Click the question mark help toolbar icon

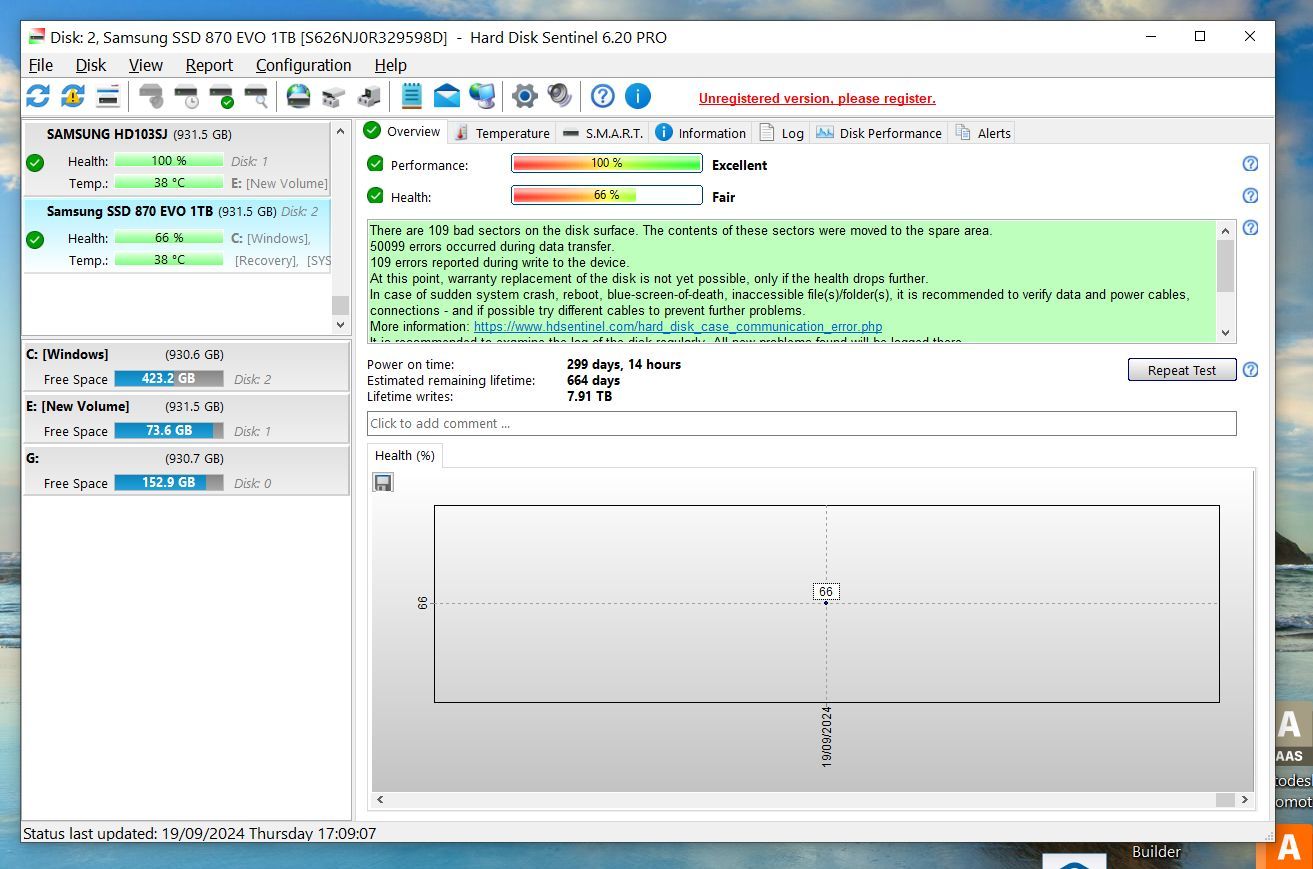coord(602,96)
